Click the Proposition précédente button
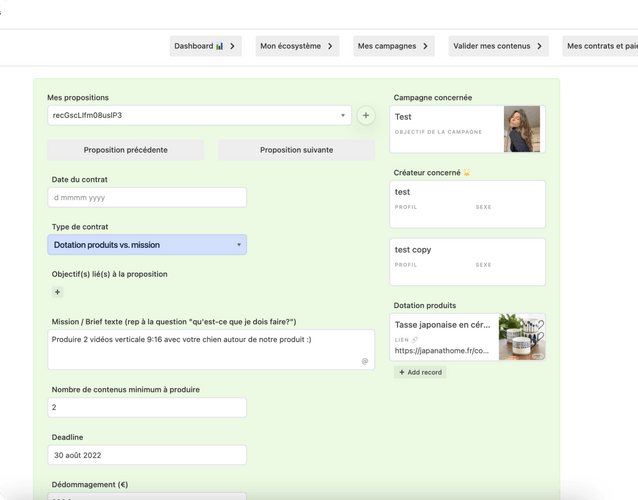638x500 pixels. point(126,150)
